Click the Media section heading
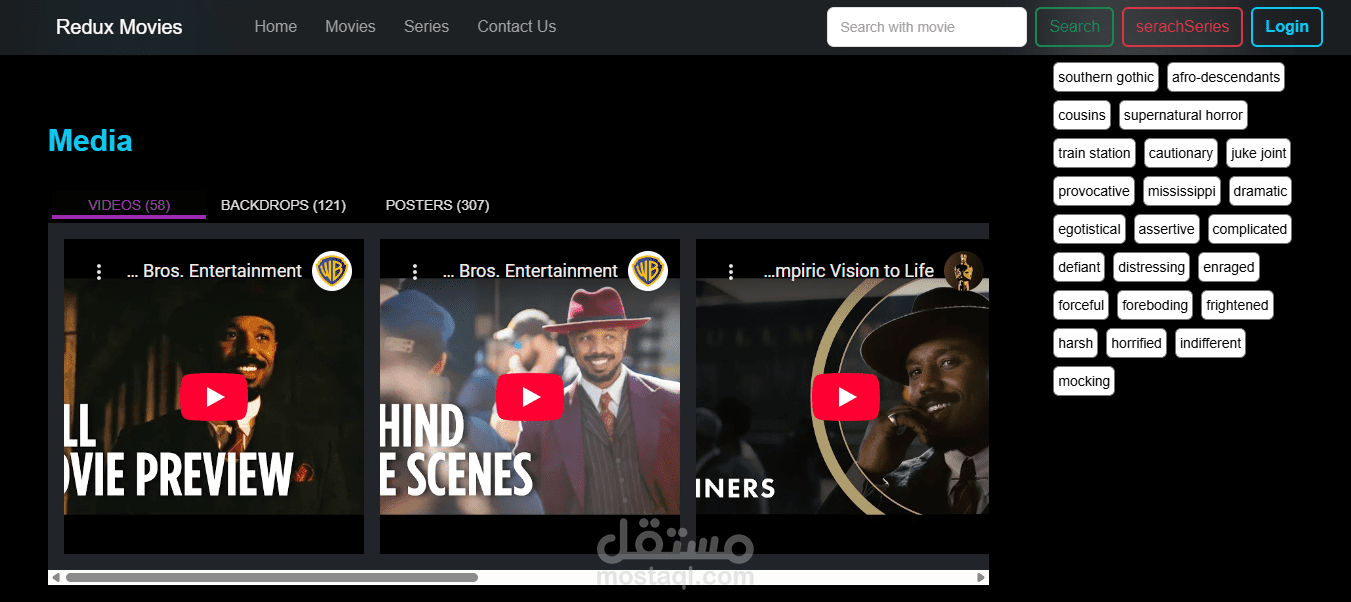 coord(90,140)
